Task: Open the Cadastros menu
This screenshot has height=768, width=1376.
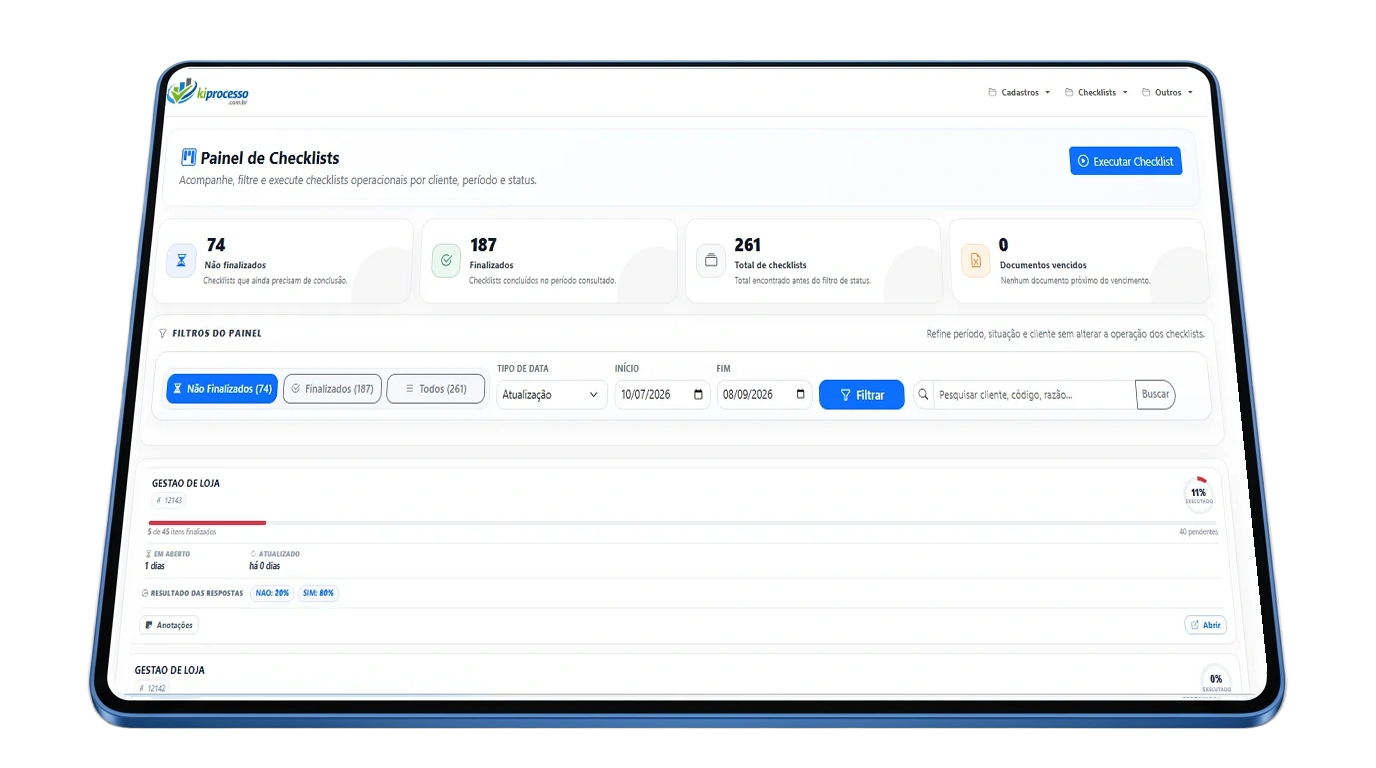Action: pos(1019,92)
